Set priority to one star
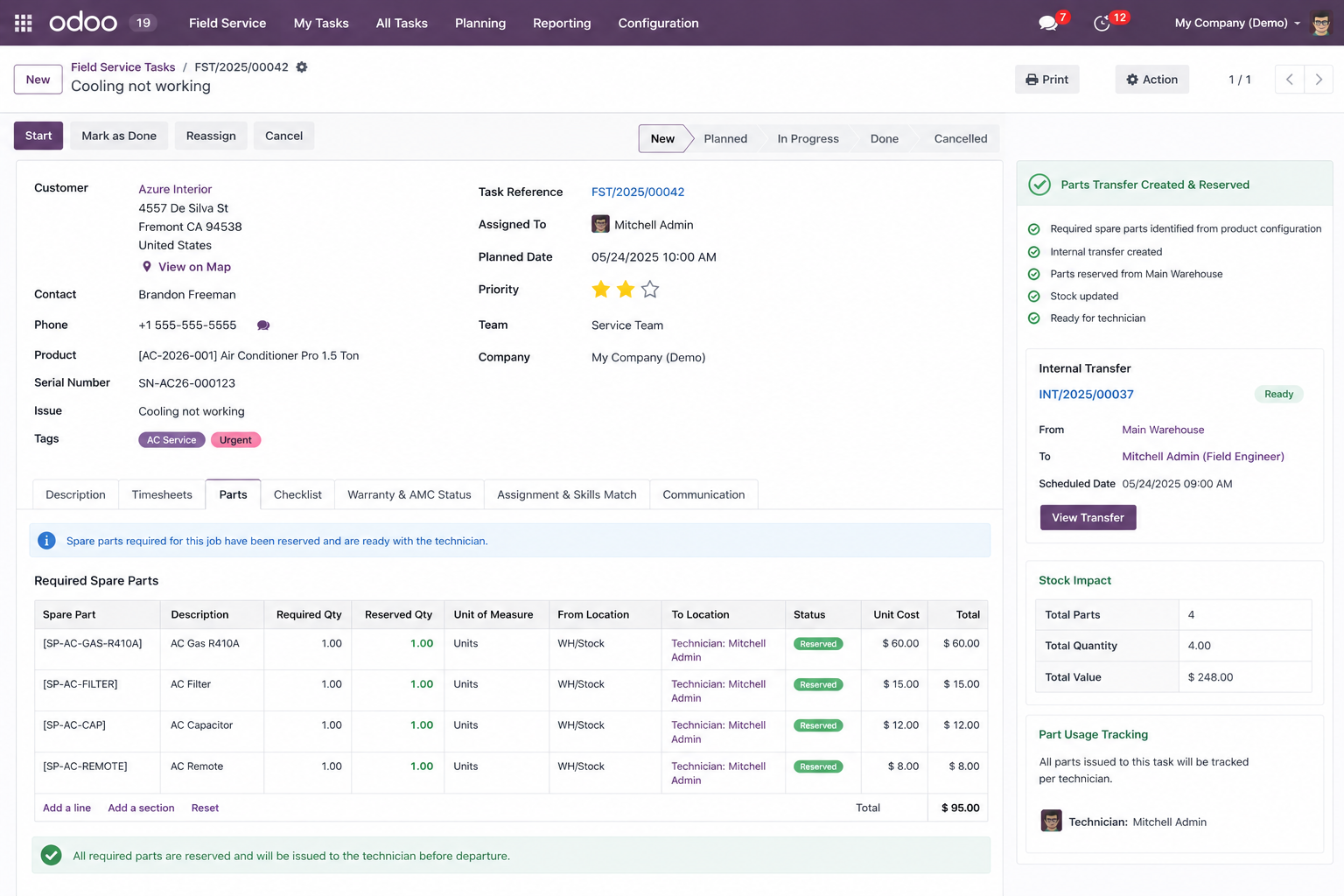1344x896 pixels. click(601, 290)
